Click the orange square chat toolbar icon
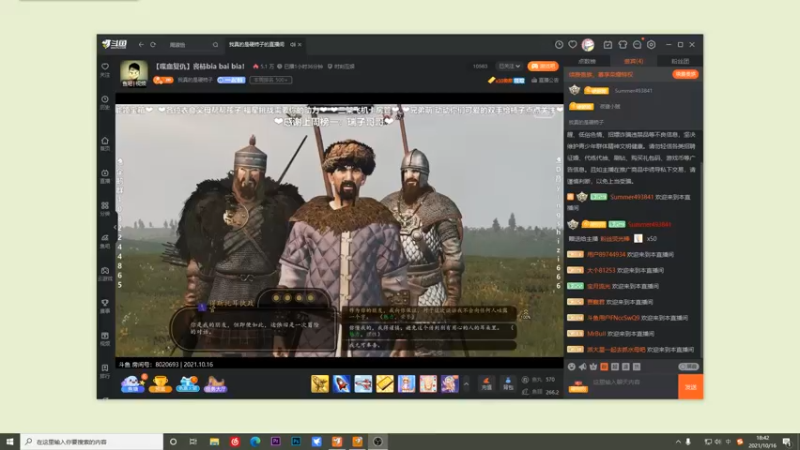This screenshot has width=800, height=450. point(604,367)
